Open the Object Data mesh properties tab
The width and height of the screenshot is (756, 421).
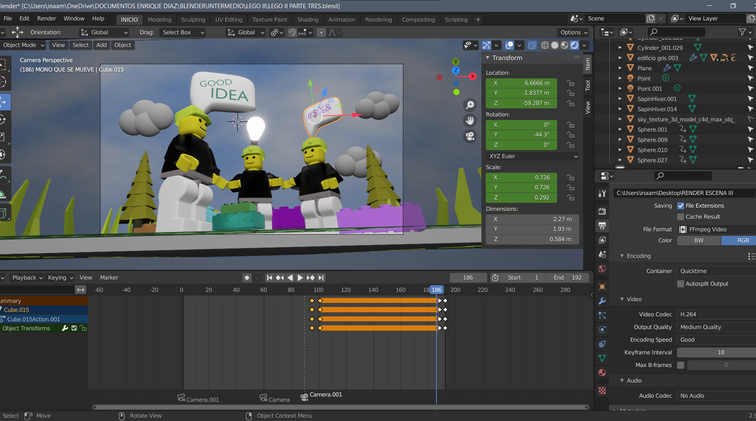point(602,358)
